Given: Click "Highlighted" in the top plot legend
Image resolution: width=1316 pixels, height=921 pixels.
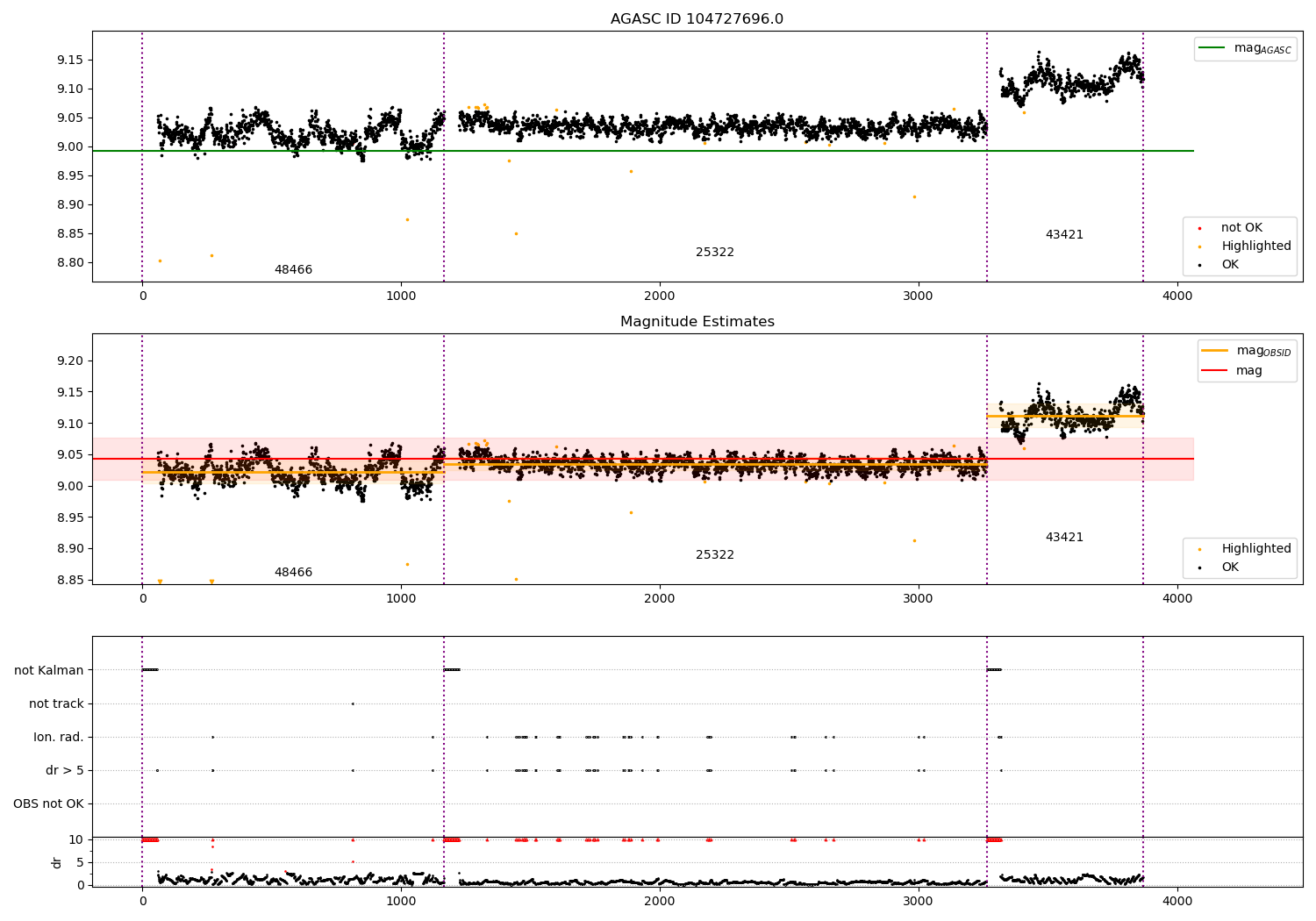Looking at the screenshot, I should (1255, 246).
